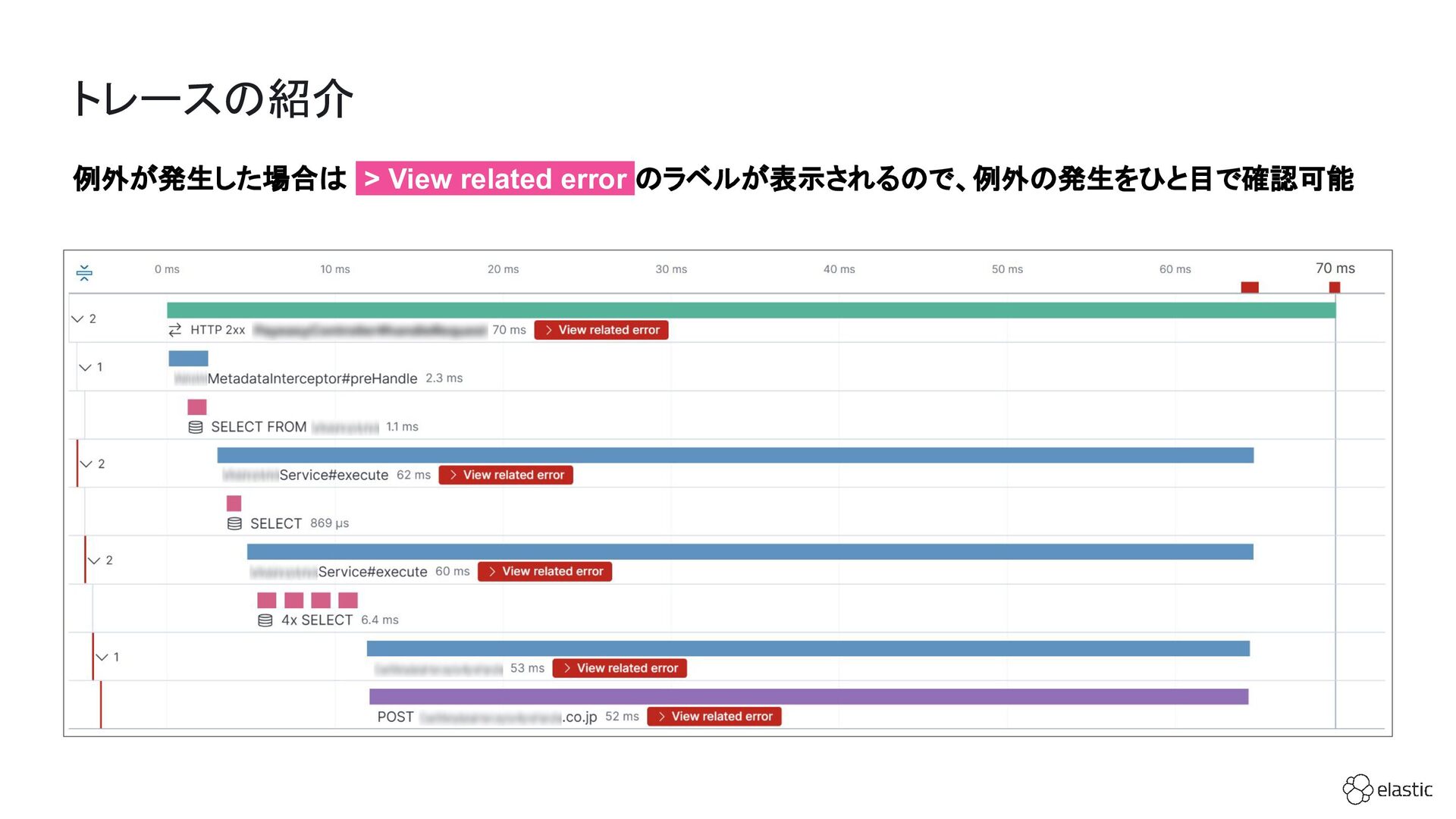
Task: Click the Elastic logo
Action: click(x=1387, y=789)
